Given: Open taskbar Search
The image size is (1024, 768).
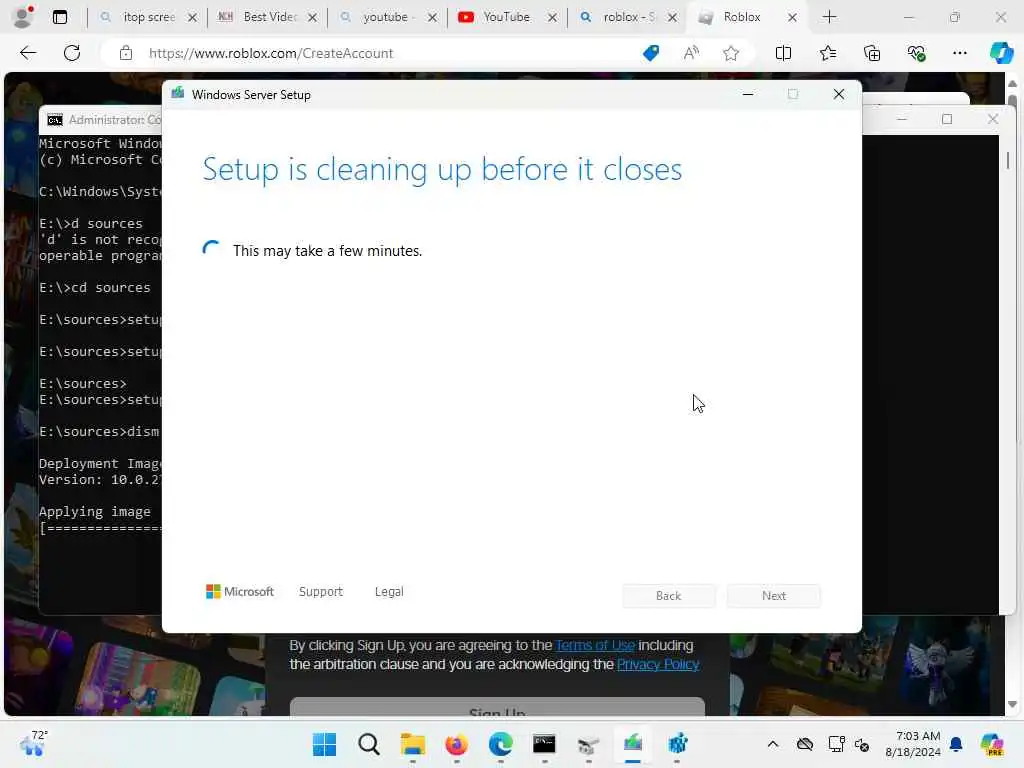Looking at the screenshot, I should [369, 744].
